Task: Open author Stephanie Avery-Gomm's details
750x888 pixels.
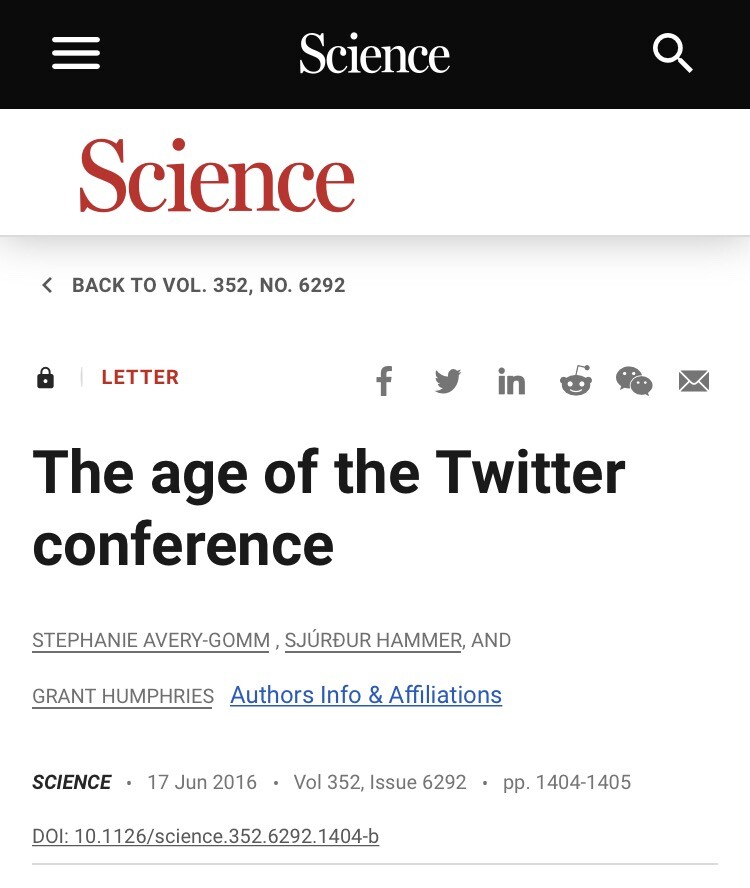Action: 150,641
